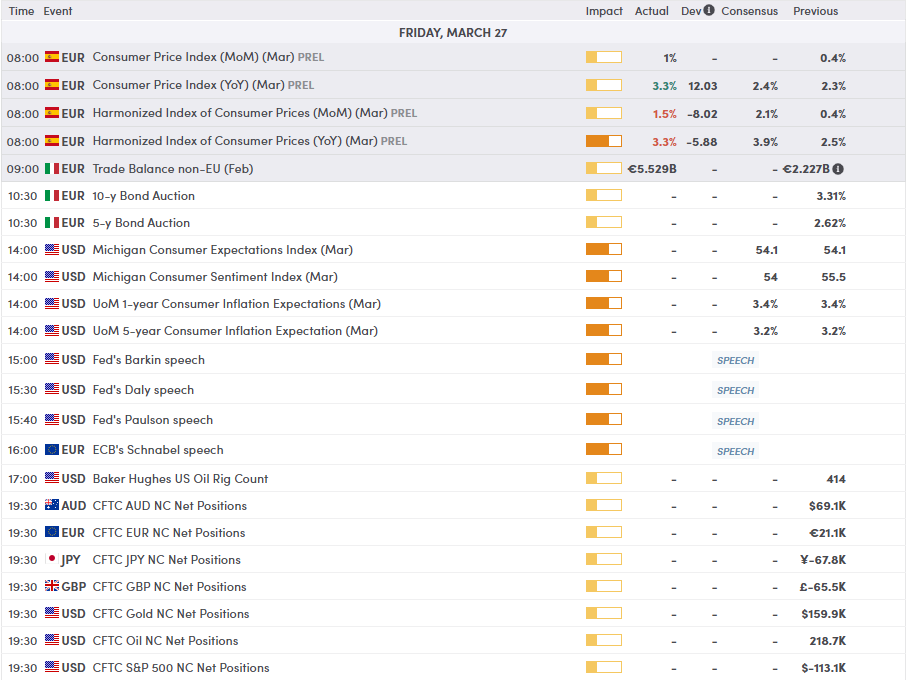Open CFTC Gold NC Net Positions event
Screen dimensions: 906x680
[x=171, y=614]
